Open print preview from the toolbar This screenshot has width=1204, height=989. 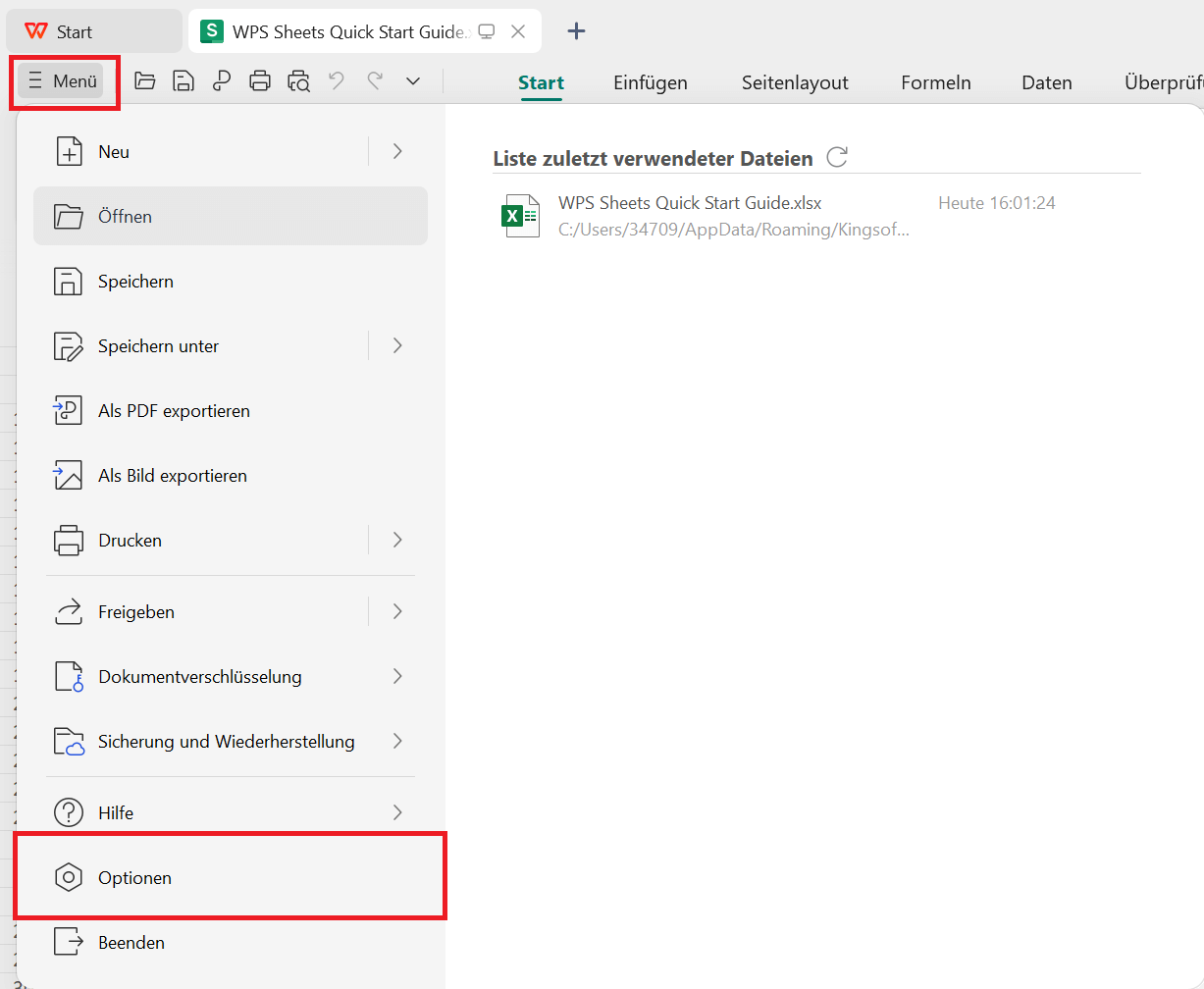click(298, 81)
